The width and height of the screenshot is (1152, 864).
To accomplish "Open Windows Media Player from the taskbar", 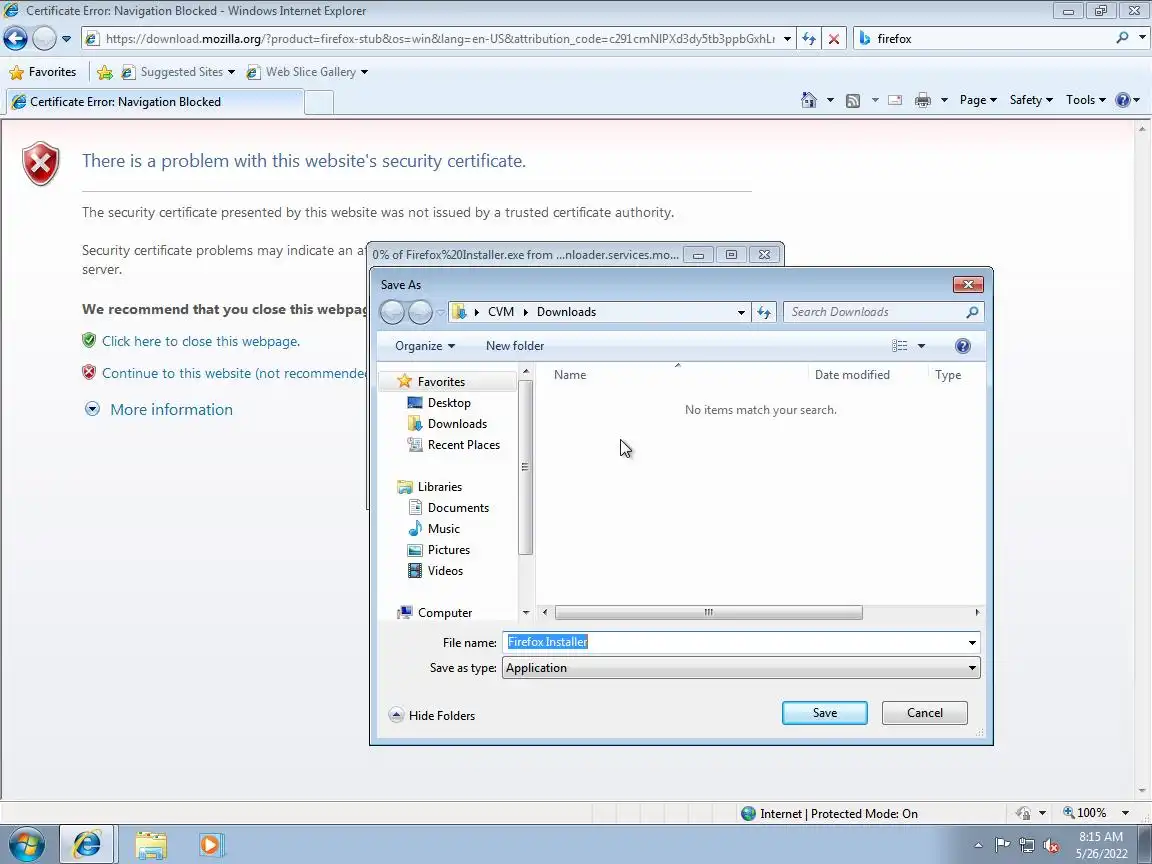I will [x=211, y=845].
